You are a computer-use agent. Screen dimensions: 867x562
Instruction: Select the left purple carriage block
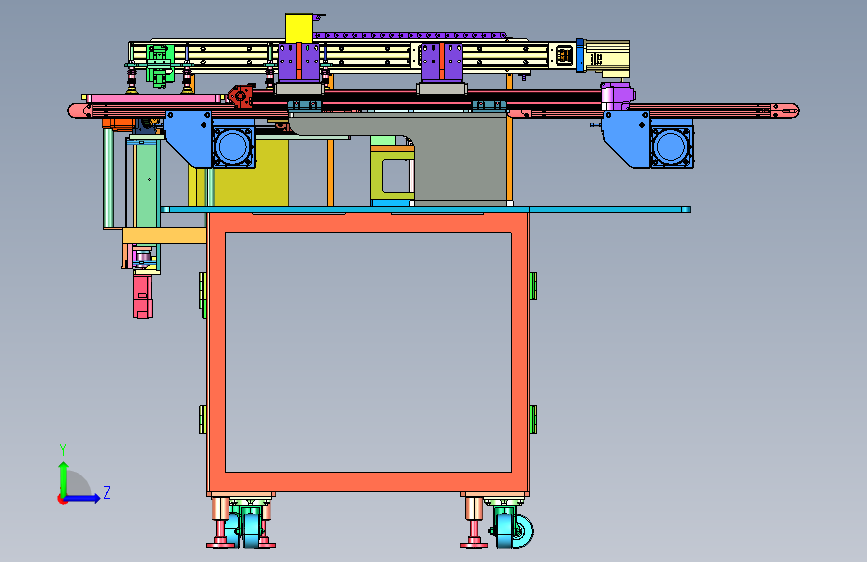coord(299,62)
